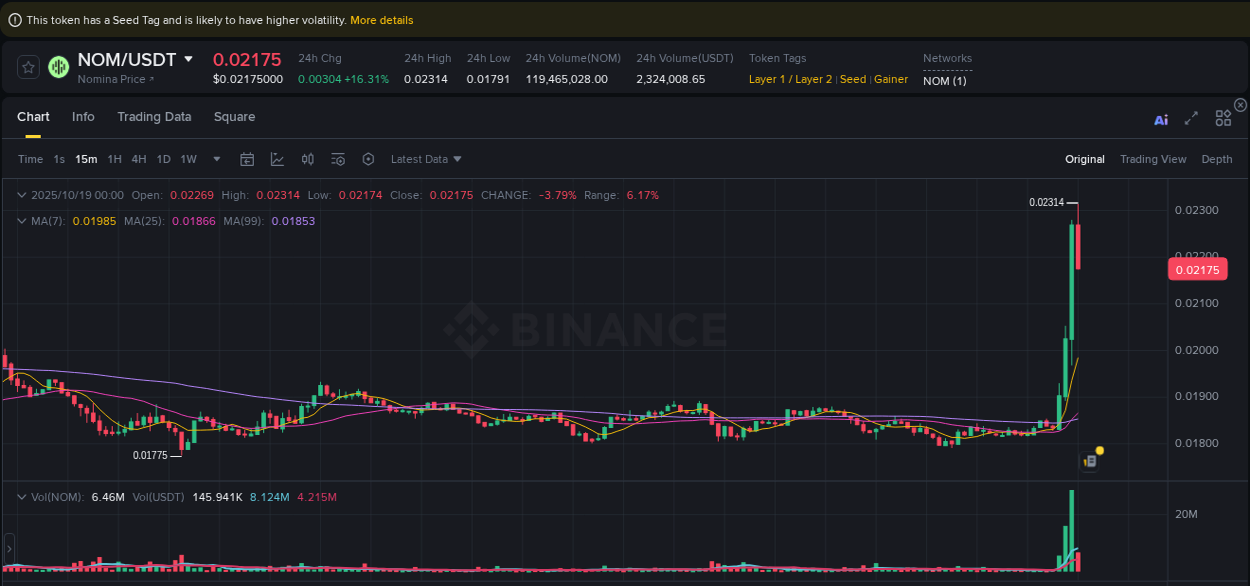
Task: Expand chart to fullscreen
Action: 1191,118
